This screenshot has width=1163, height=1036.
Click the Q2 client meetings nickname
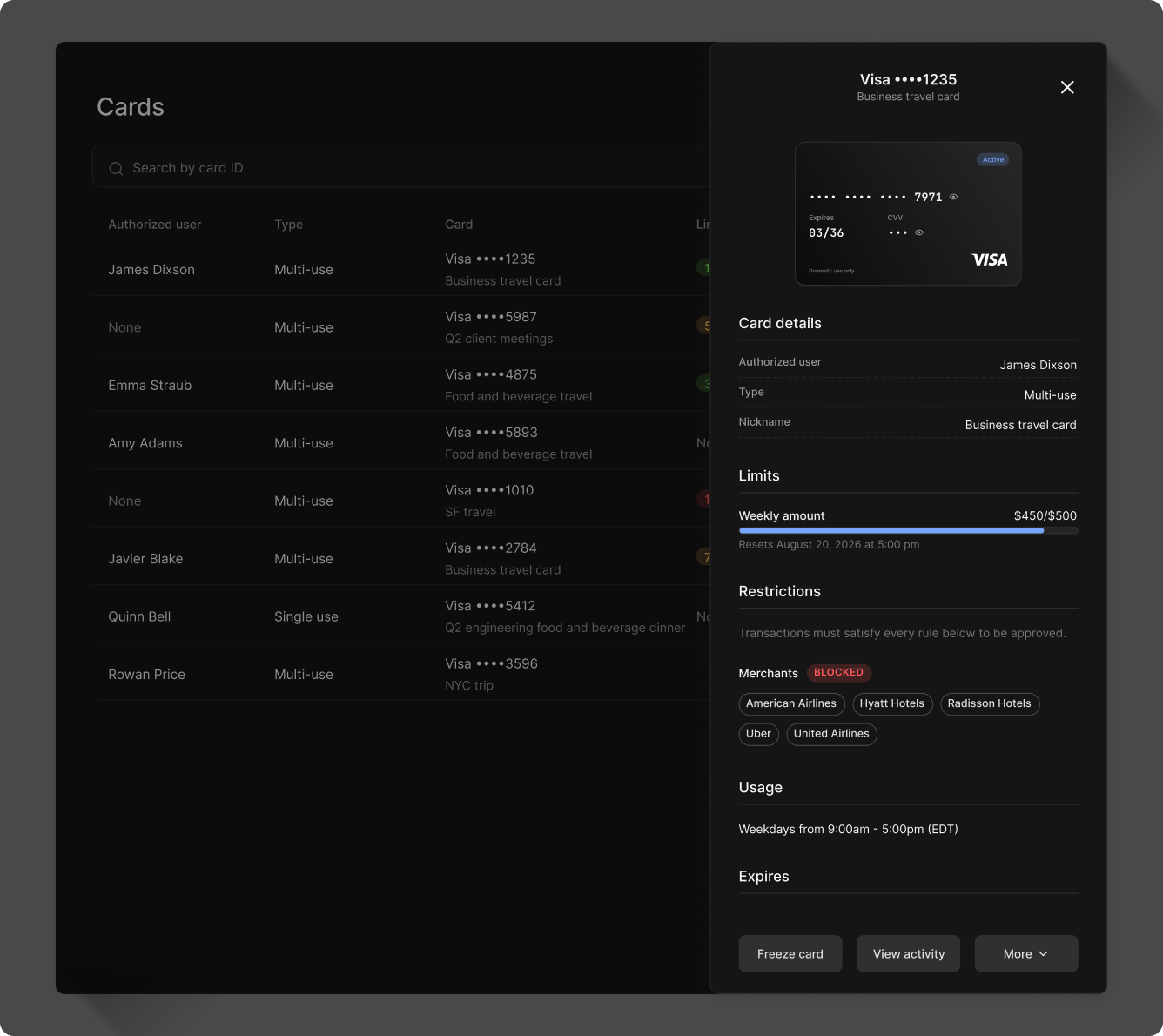pyautogui.click(x=499, y=339)
